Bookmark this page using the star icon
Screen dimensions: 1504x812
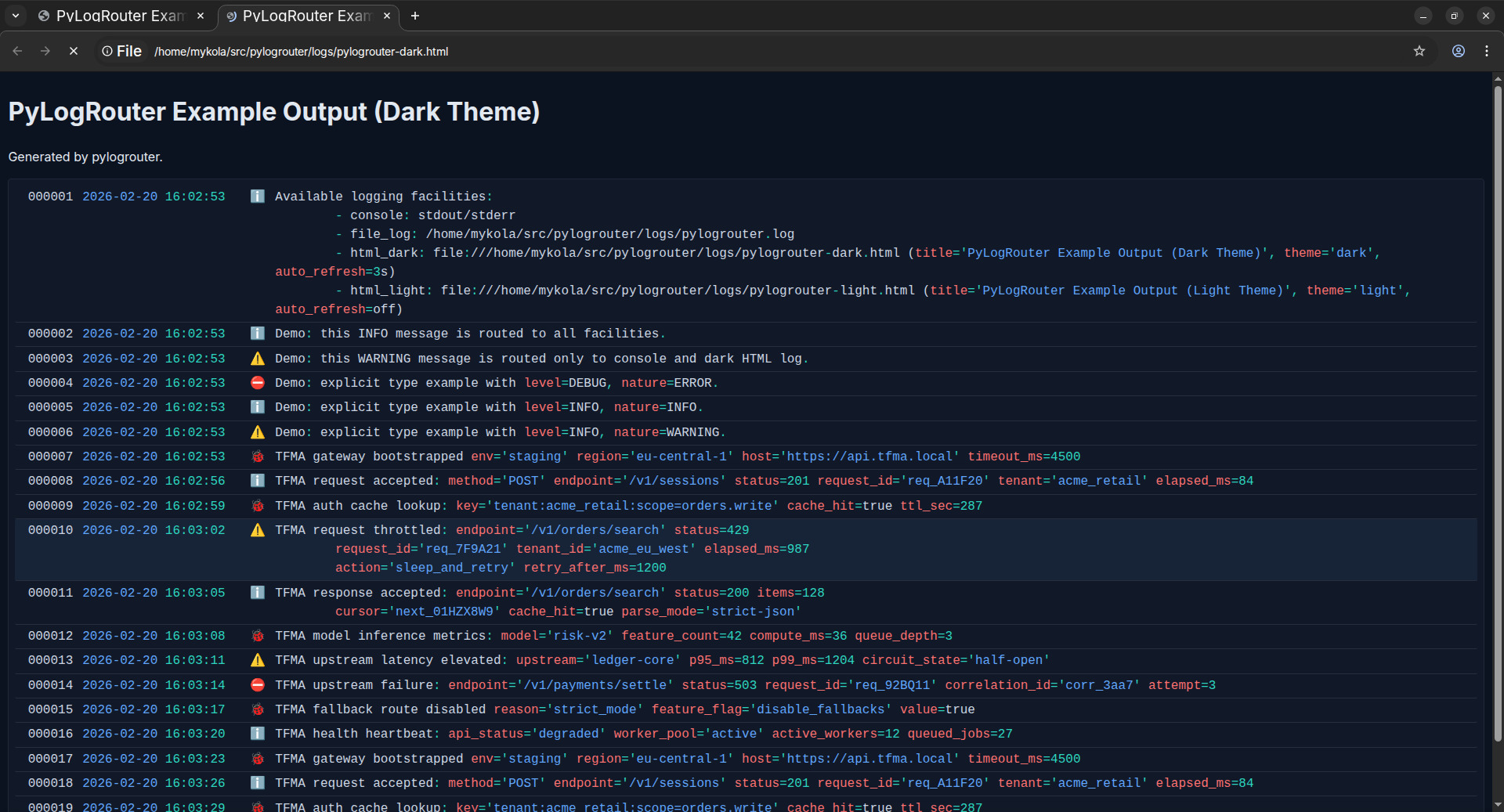pyautogui.click(x=1420, y=51)
